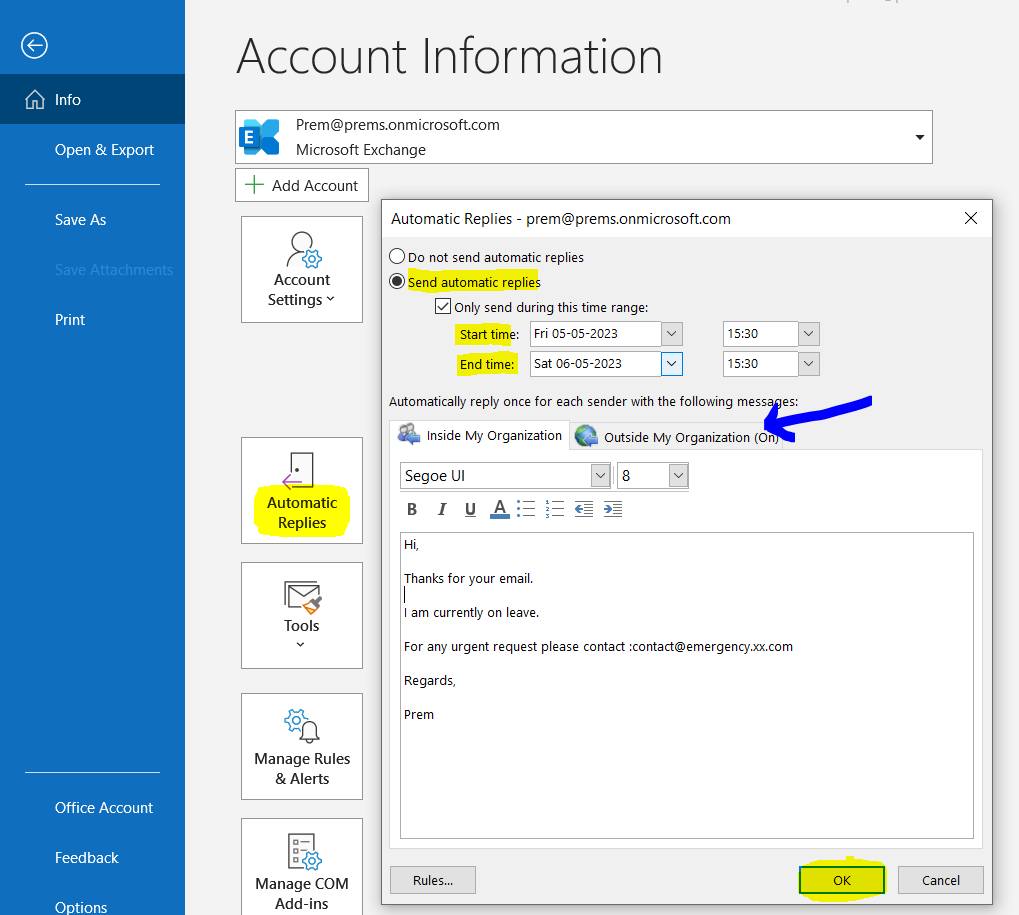The width and height of the screenshot is (1019, 915).
Task: Go to Info in the sidebar
Action: point(92,99)
